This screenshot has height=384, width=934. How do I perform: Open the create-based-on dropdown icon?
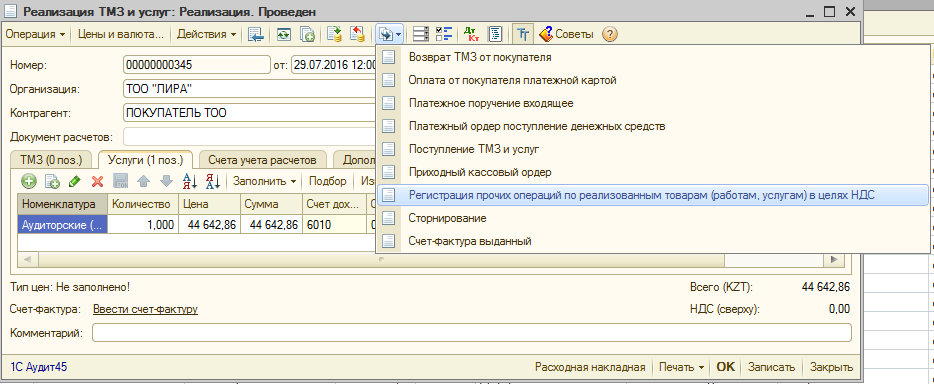pyautogui.click(x=390, y=34)
